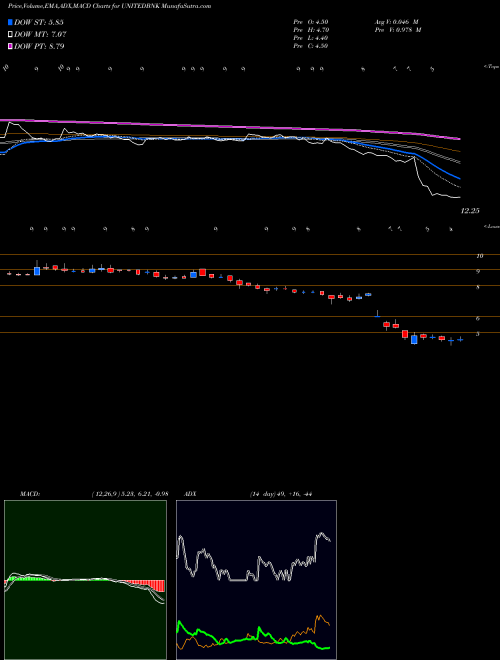Click the price axis label 8
500x660 pixels.
click(x=478, y=287)
